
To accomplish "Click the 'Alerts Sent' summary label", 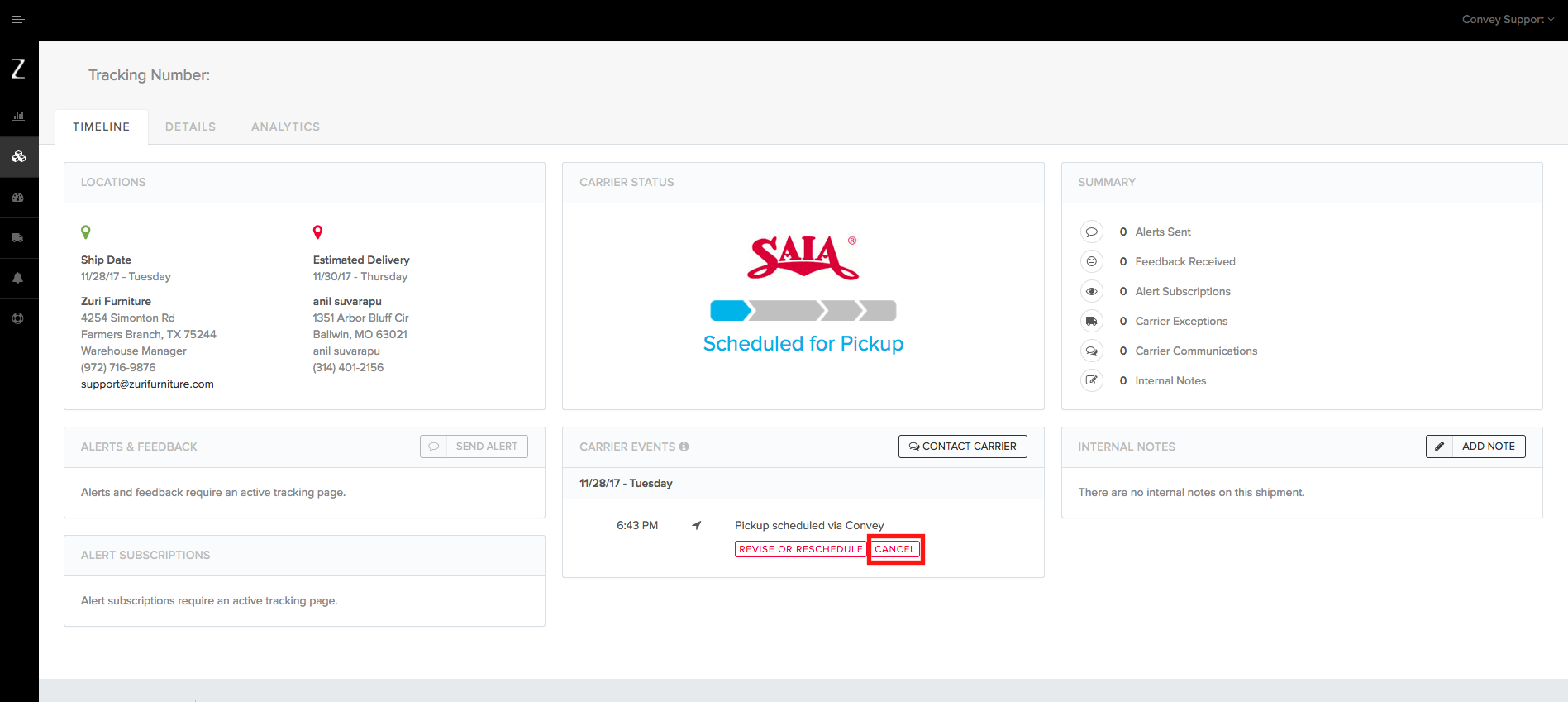I will coord(1163,232).
